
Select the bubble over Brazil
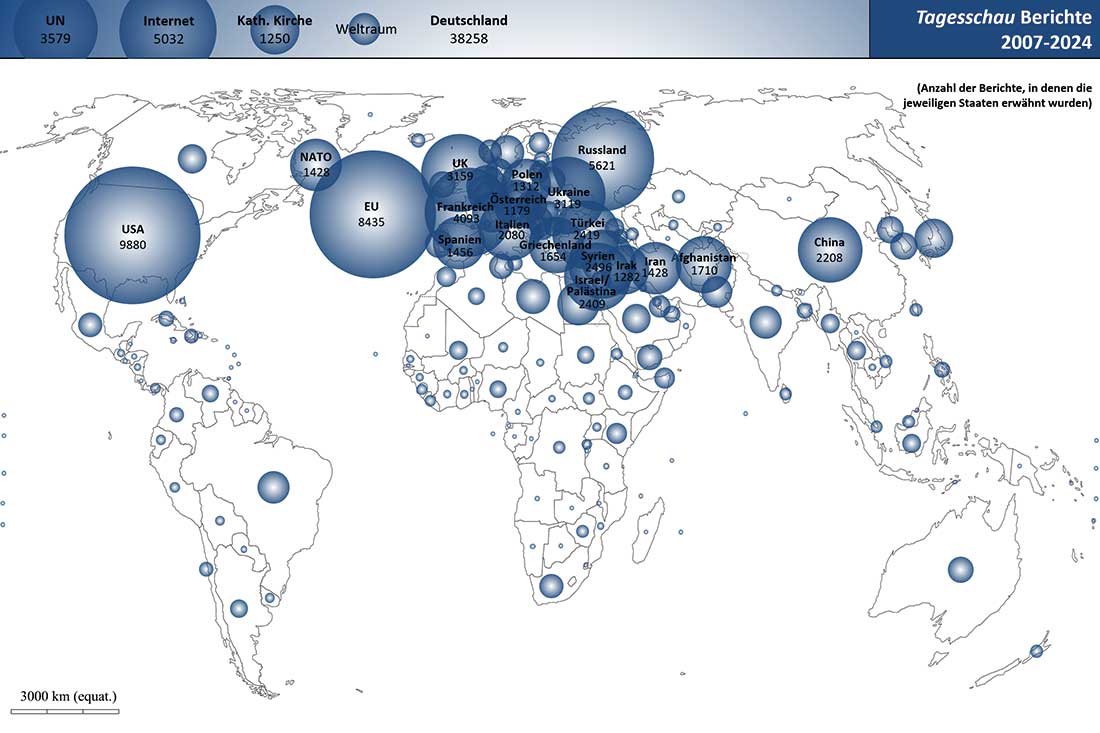click(273, 487)
